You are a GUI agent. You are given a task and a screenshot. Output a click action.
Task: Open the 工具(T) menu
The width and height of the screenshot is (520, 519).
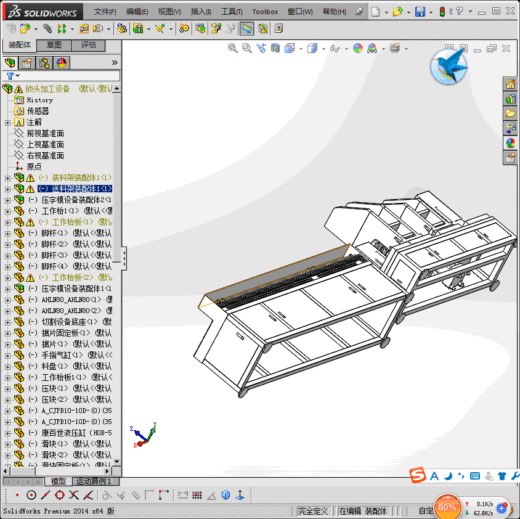click(x=232, y=12)
